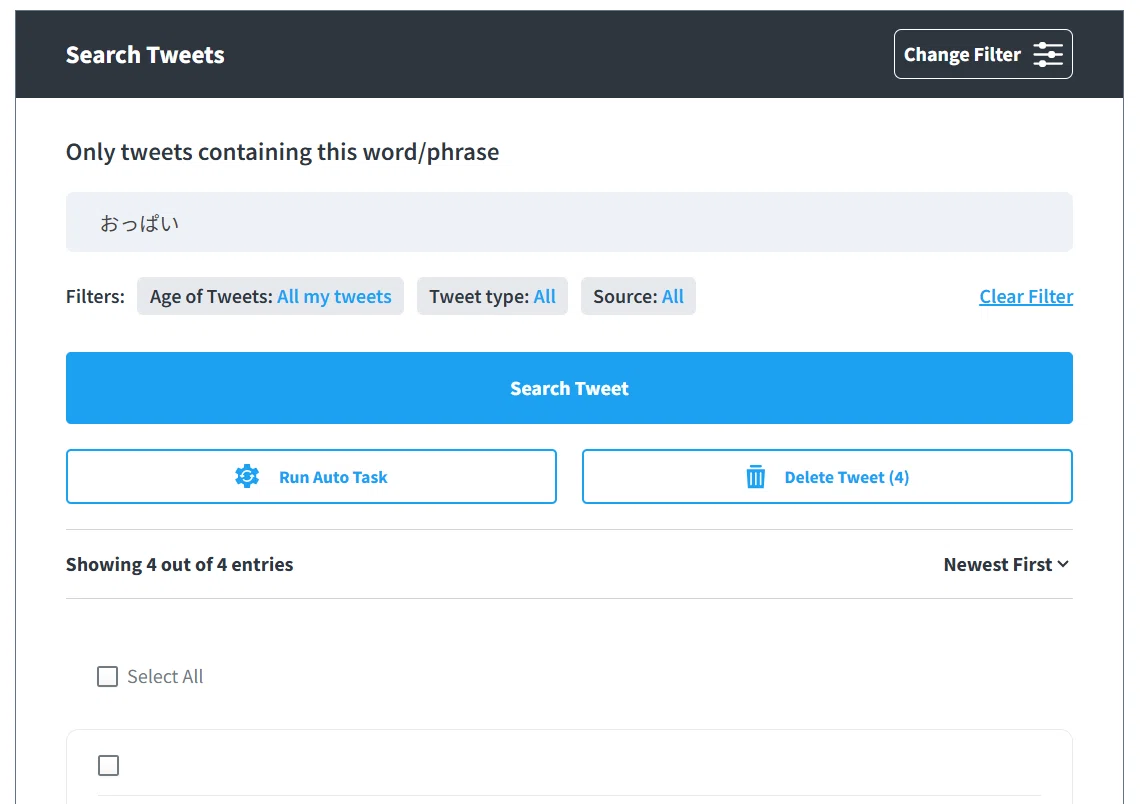Click the gear icon beside Run Auto Task
1142x804 pixels.
247,476
